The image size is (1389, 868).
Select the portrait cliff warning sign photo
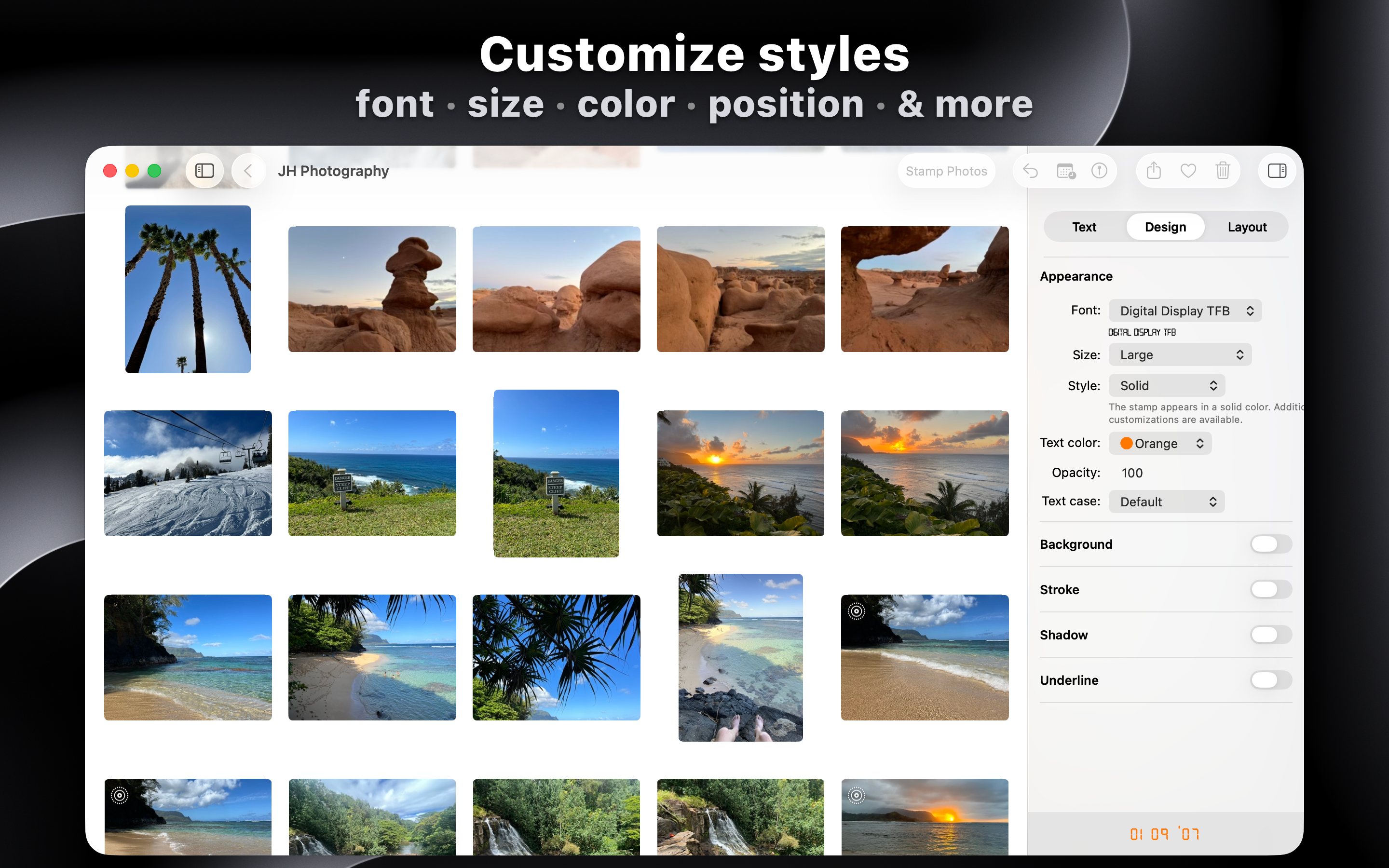click(556, 473)
